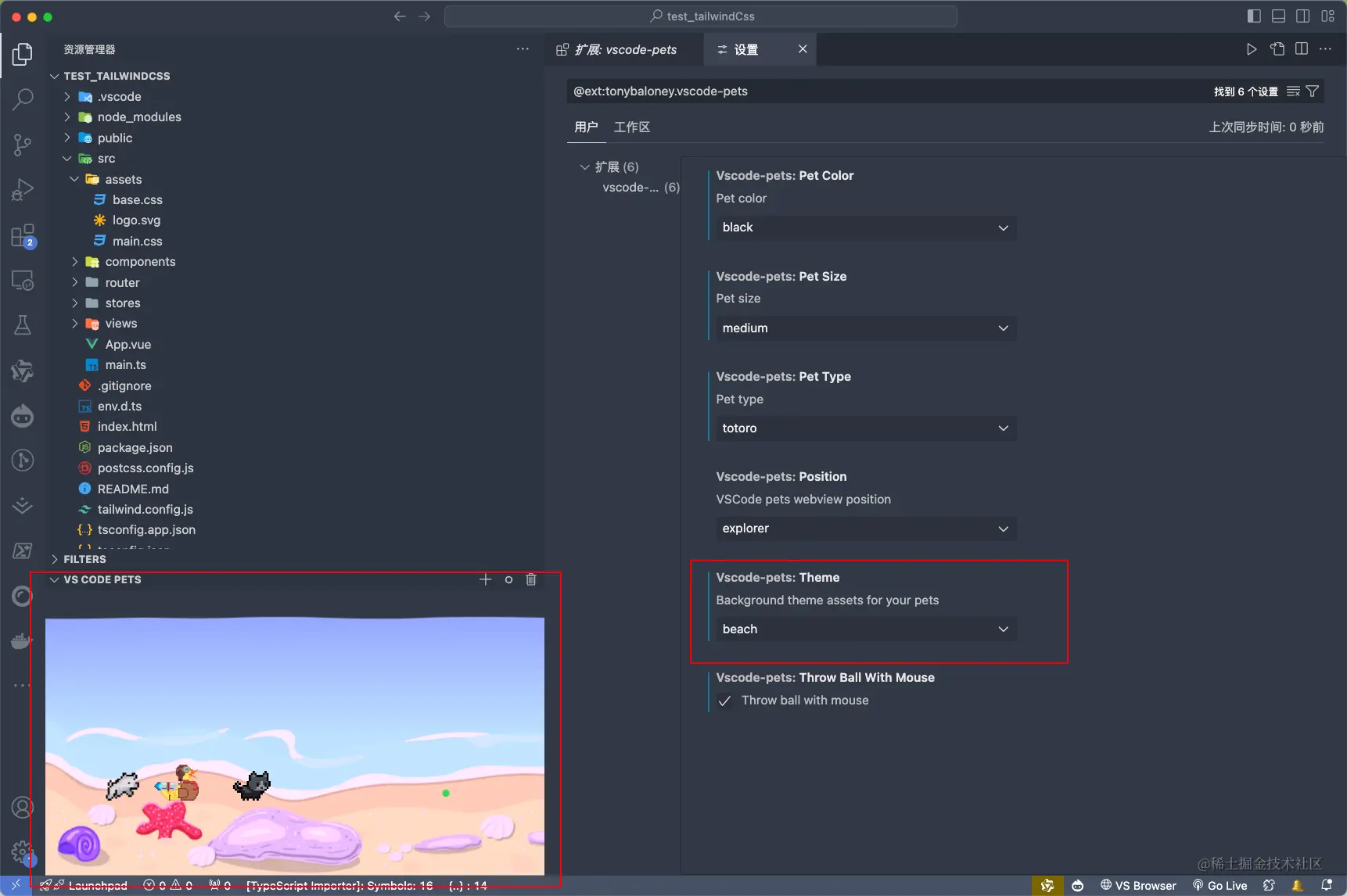Open the Explorer view in activity bar
The image size is (1347, 896).
[x=23, y=55]
